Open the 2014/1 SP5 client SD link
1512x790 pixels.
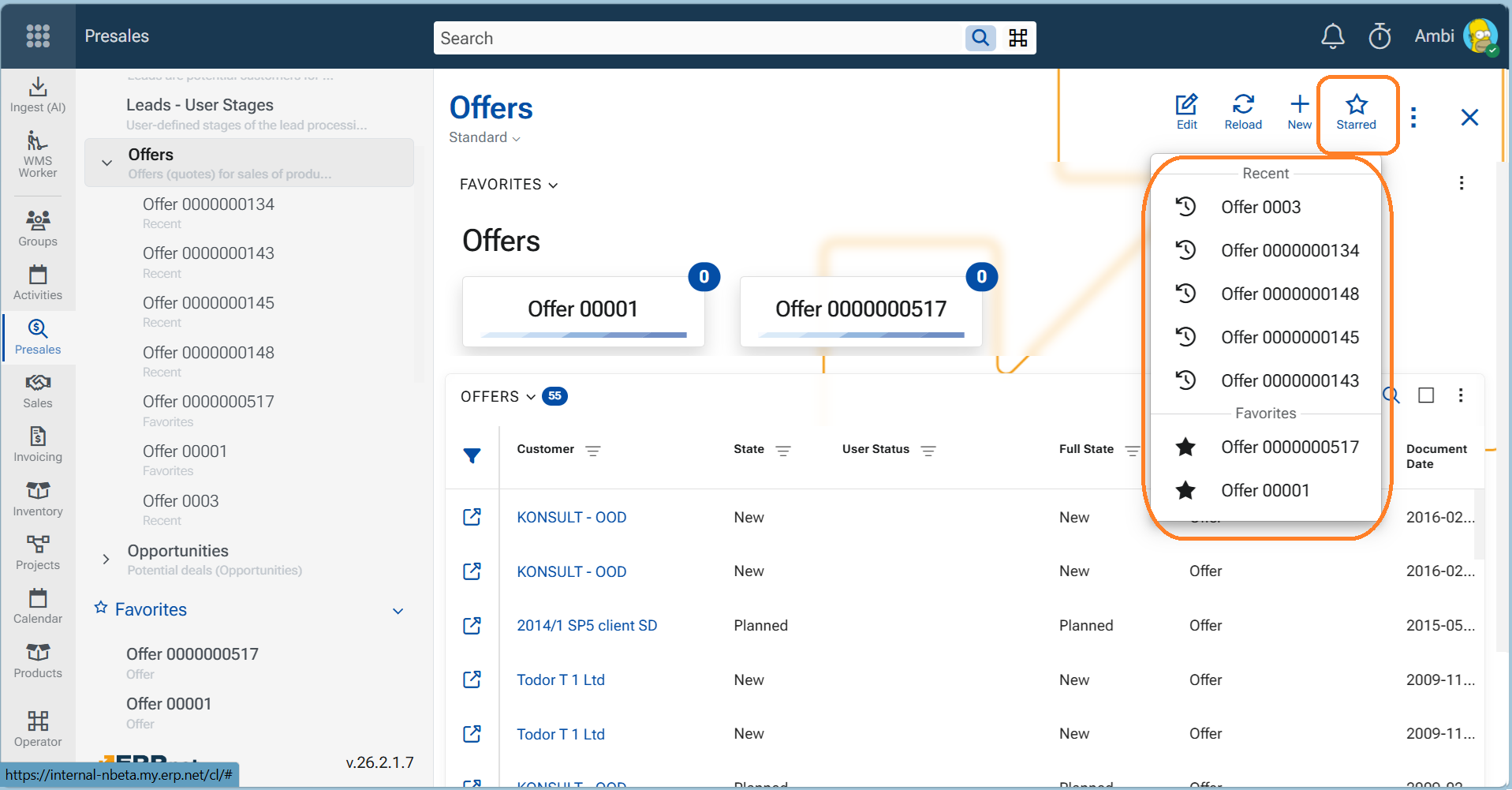click(586, 625)
